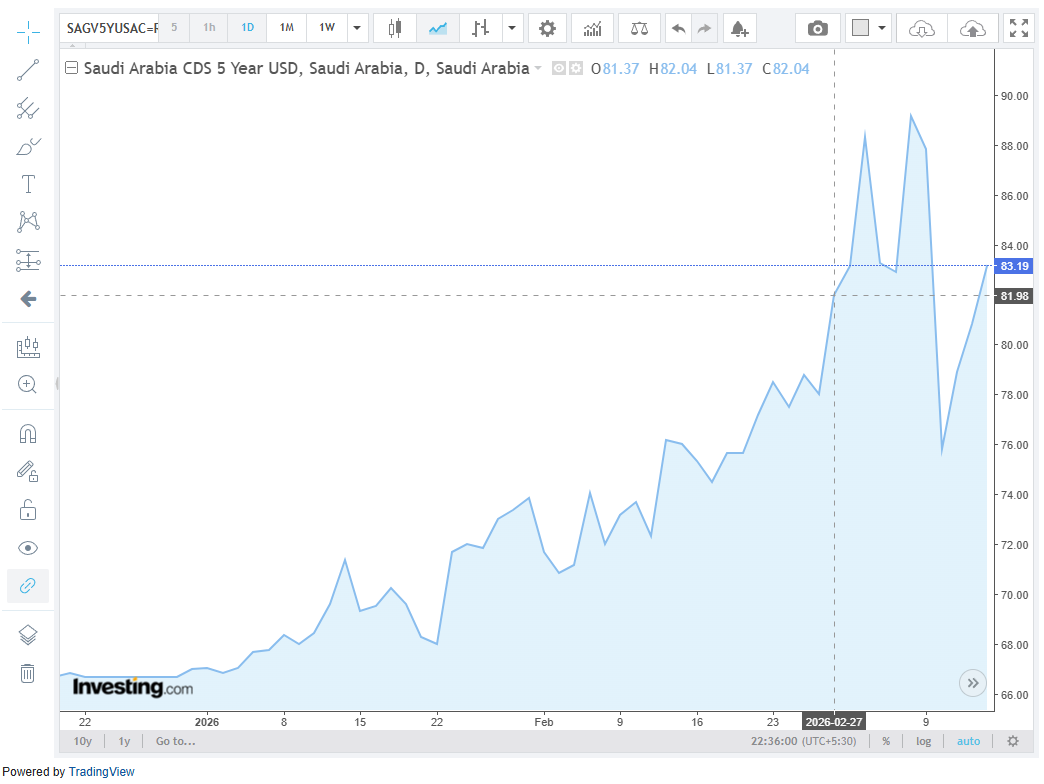Viewport: 1044px width, 784px height.
Task: Delete drawings with the trash icon
Action: pyautogui.click(x=28, y=673)
